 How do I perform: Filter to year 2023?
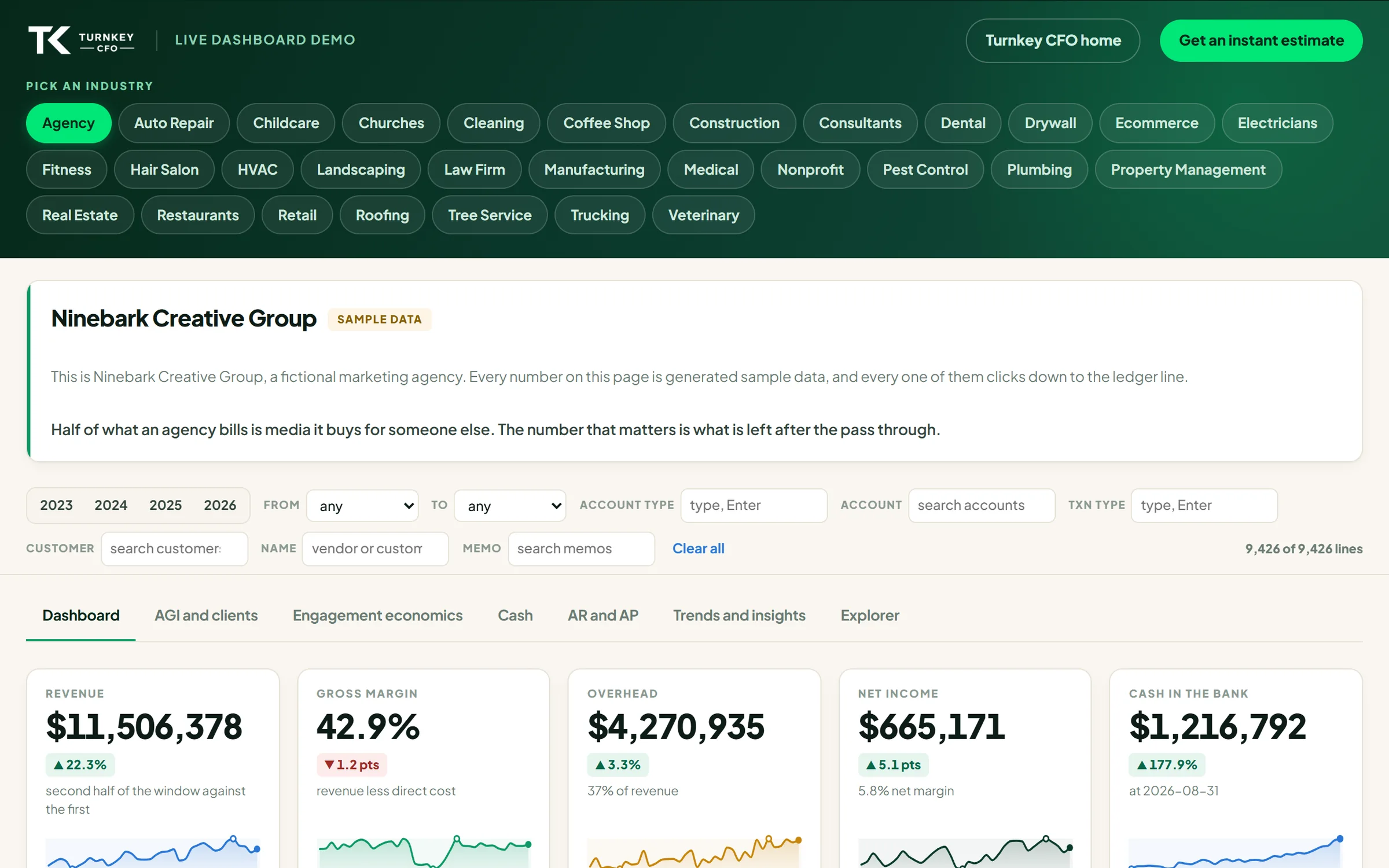point(56,505)
